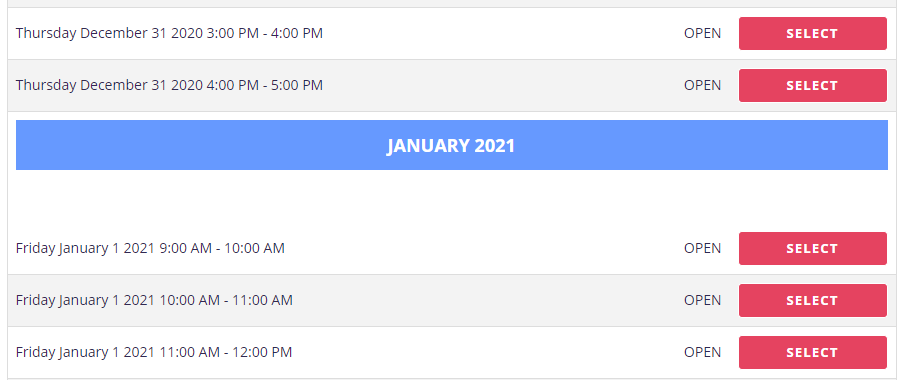Image resolution: width=905 pixels, height=380 pixels.
Task: Click the partially visible gray row at top
Action: tap(451, 3)
